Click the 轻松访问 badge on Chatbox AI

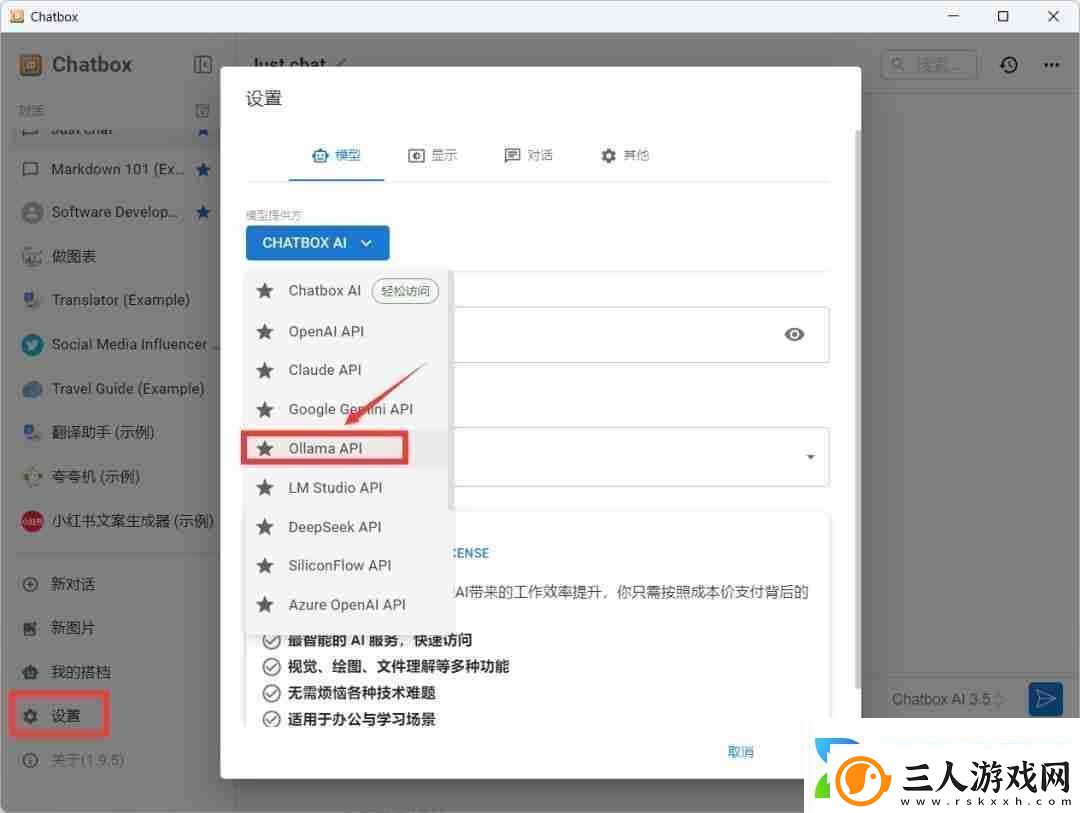pos(405,291)
